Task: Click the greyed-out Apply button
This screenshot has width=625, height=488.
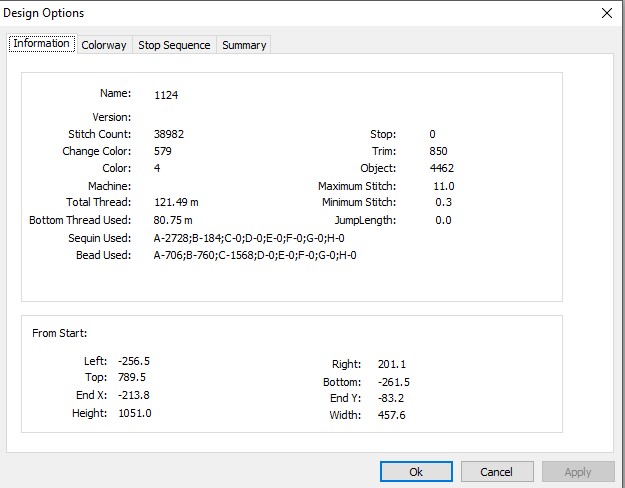Action: pyautogui.click(x=578, y=472)
